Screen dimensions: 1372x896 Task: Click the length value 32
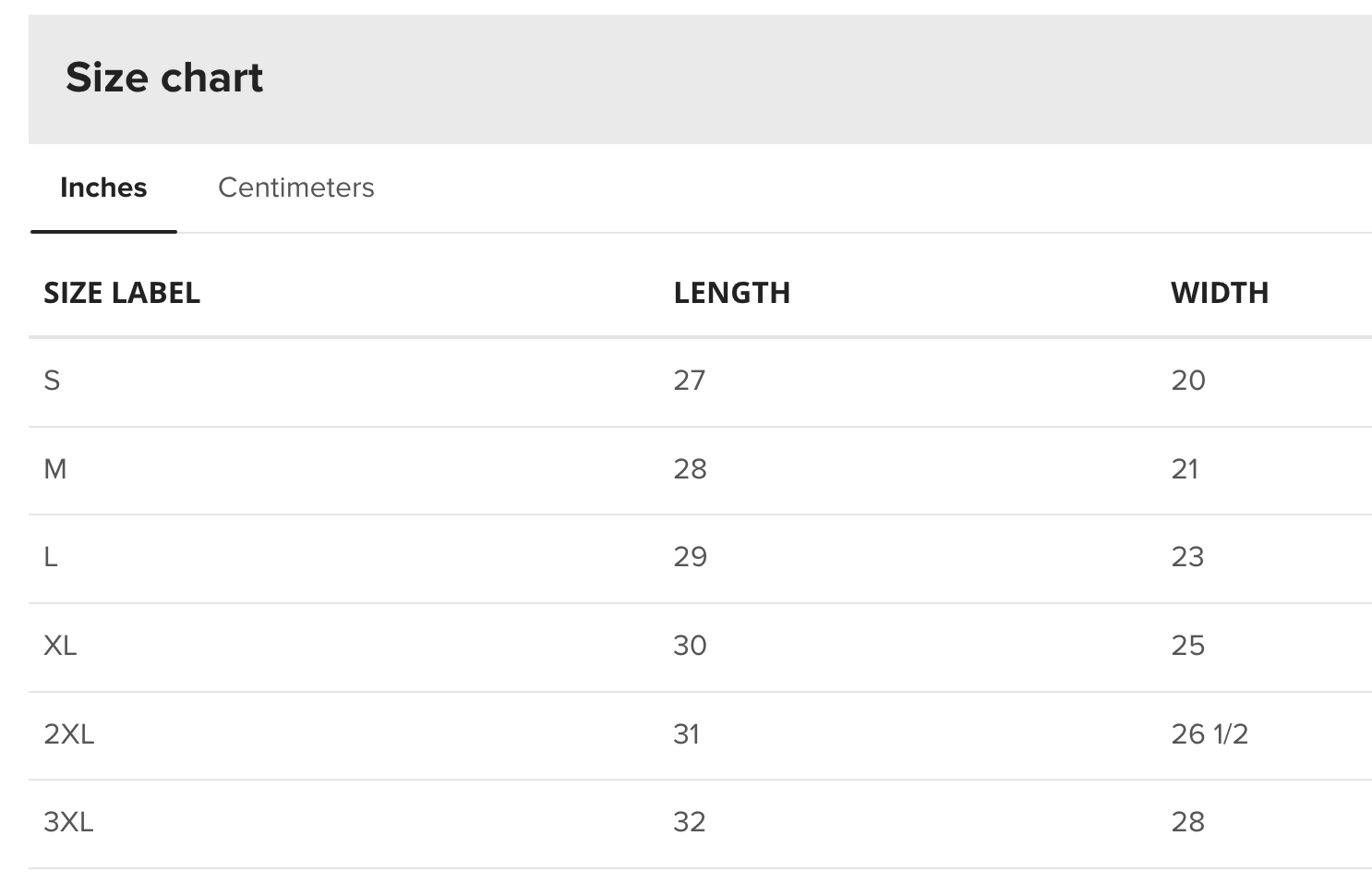point(689,822)
